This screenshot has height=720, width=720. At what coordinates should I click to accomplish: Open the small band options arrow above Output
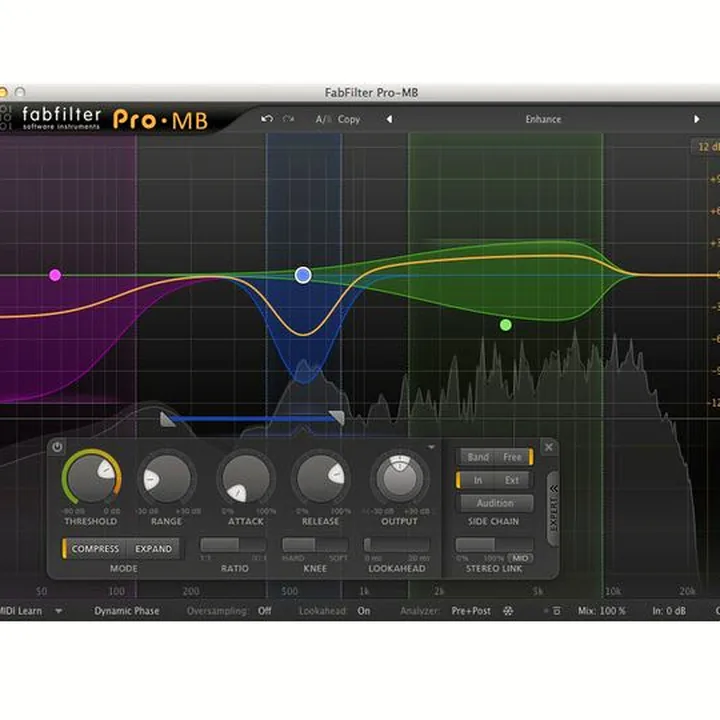click(431, 447)
